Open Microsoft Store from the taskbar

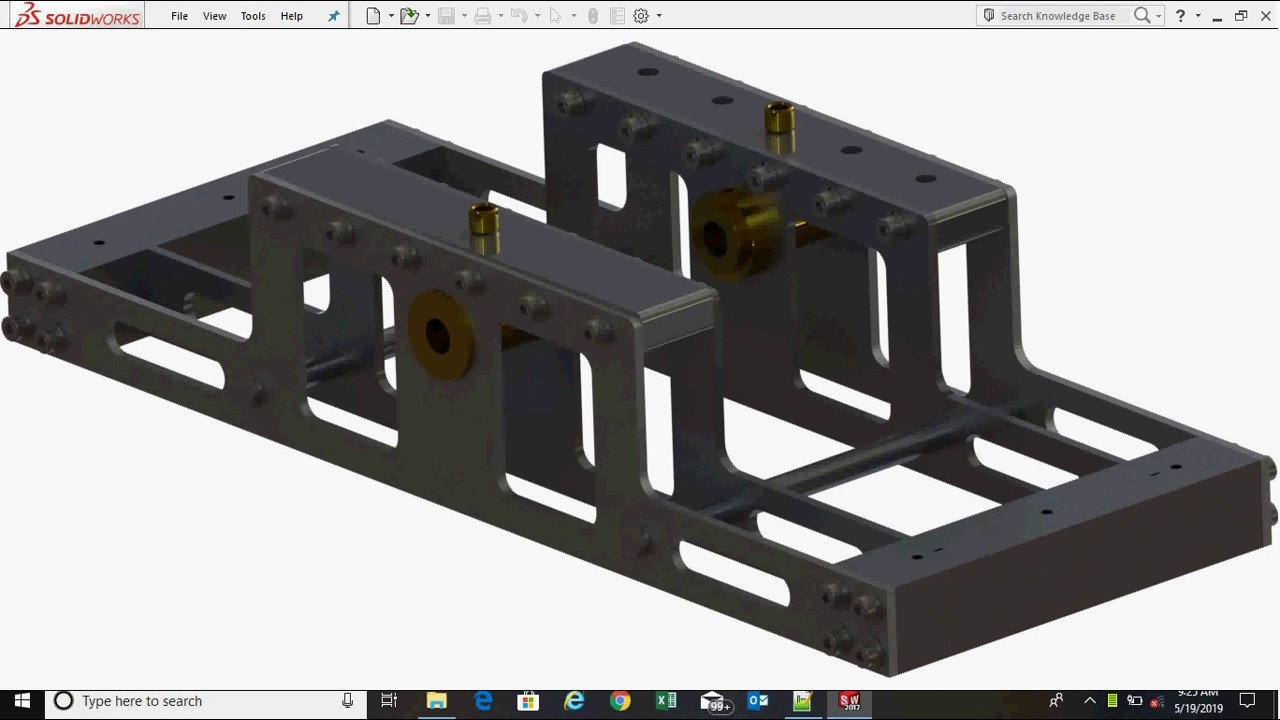click(x=528, y=701)
